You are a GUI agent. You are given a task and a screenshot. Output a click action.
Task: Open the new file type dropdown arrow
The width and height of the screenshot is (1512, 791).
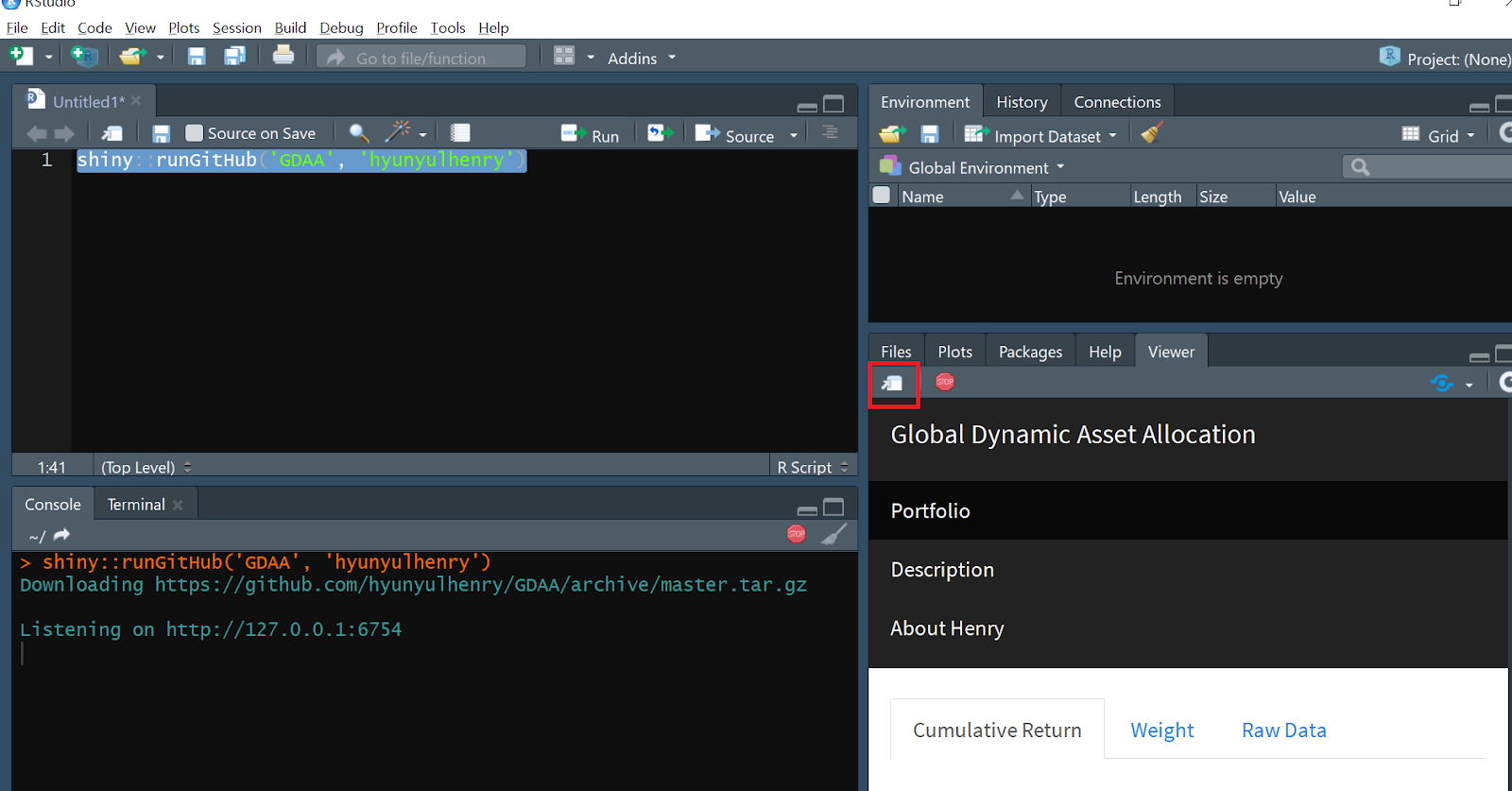pyautogui.click(x=48, y=58)
